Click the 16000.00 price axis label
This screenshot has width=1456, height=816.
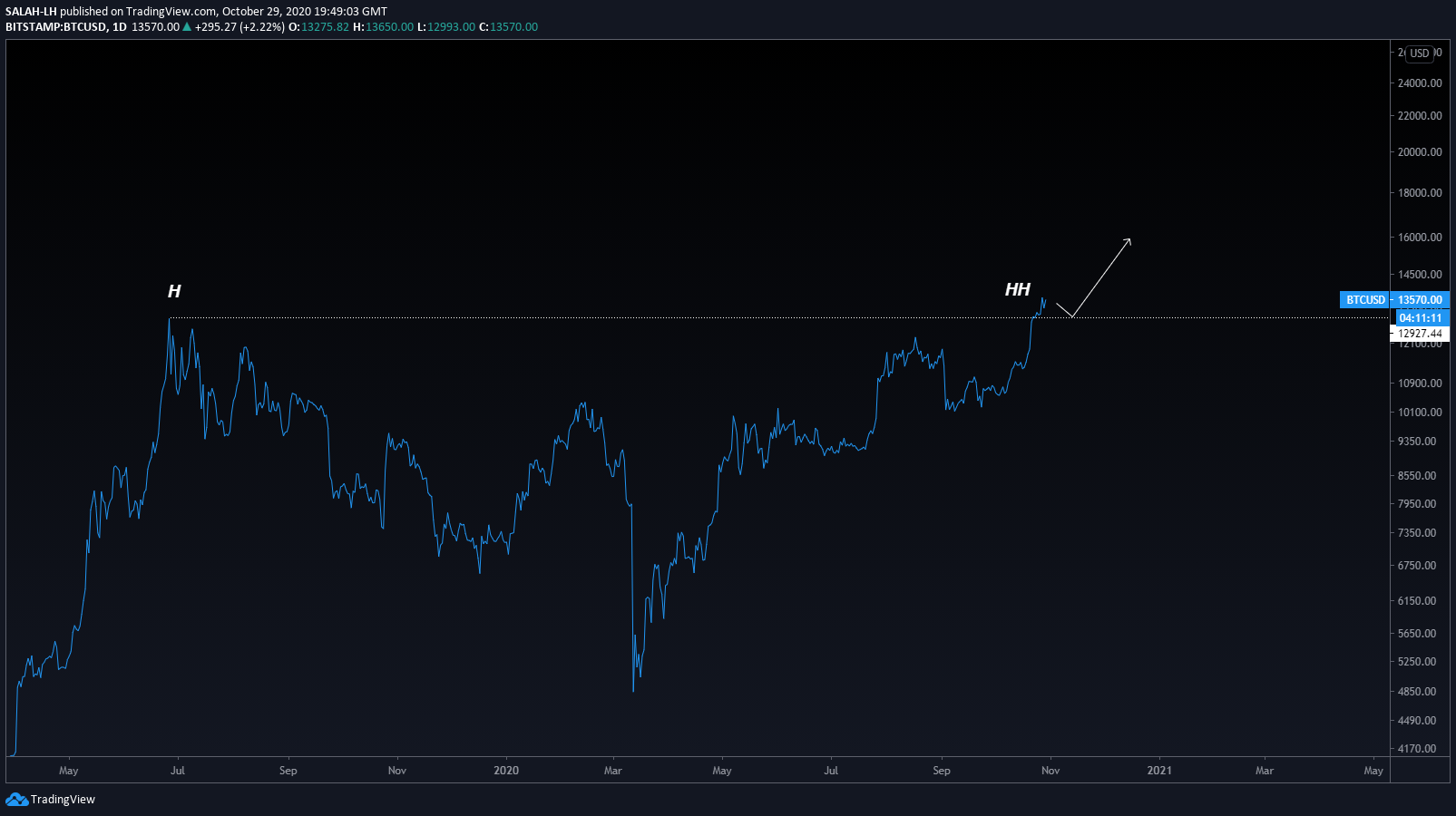[x=1420, y=238]
